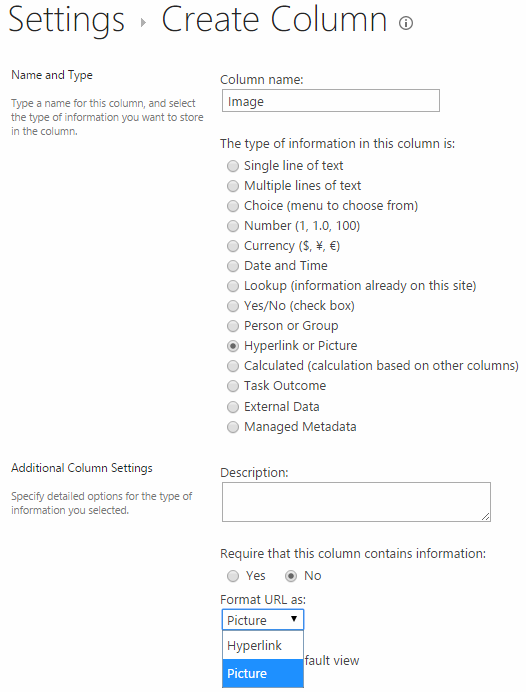Click the breadcrumb arrow separator after Settings

click(143, 23)
